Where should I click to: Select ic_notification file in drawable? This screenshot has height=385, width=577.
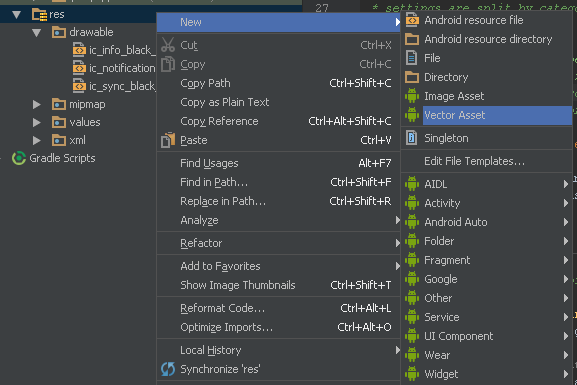[122, 68]
